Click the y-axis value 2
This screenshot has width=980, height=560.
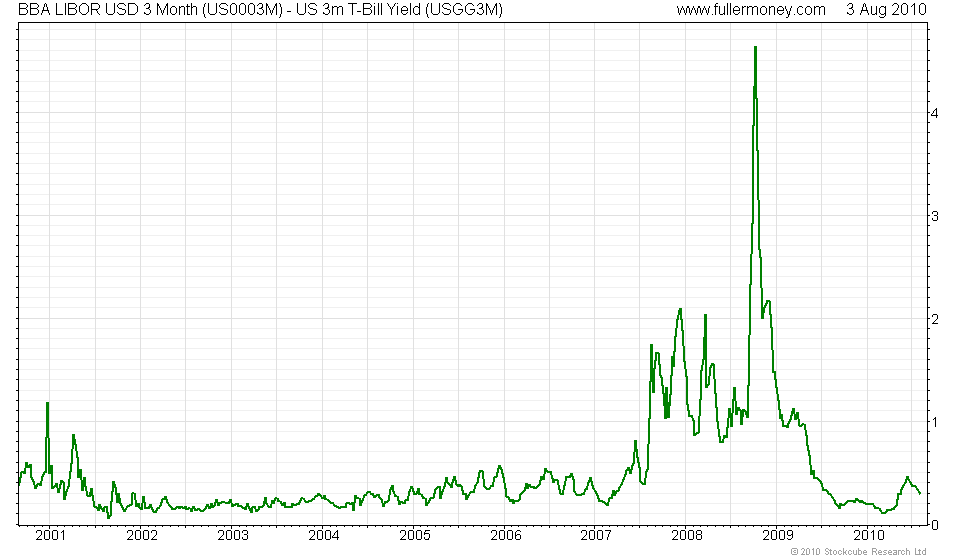pyautogui.click(x=935, y=320)
